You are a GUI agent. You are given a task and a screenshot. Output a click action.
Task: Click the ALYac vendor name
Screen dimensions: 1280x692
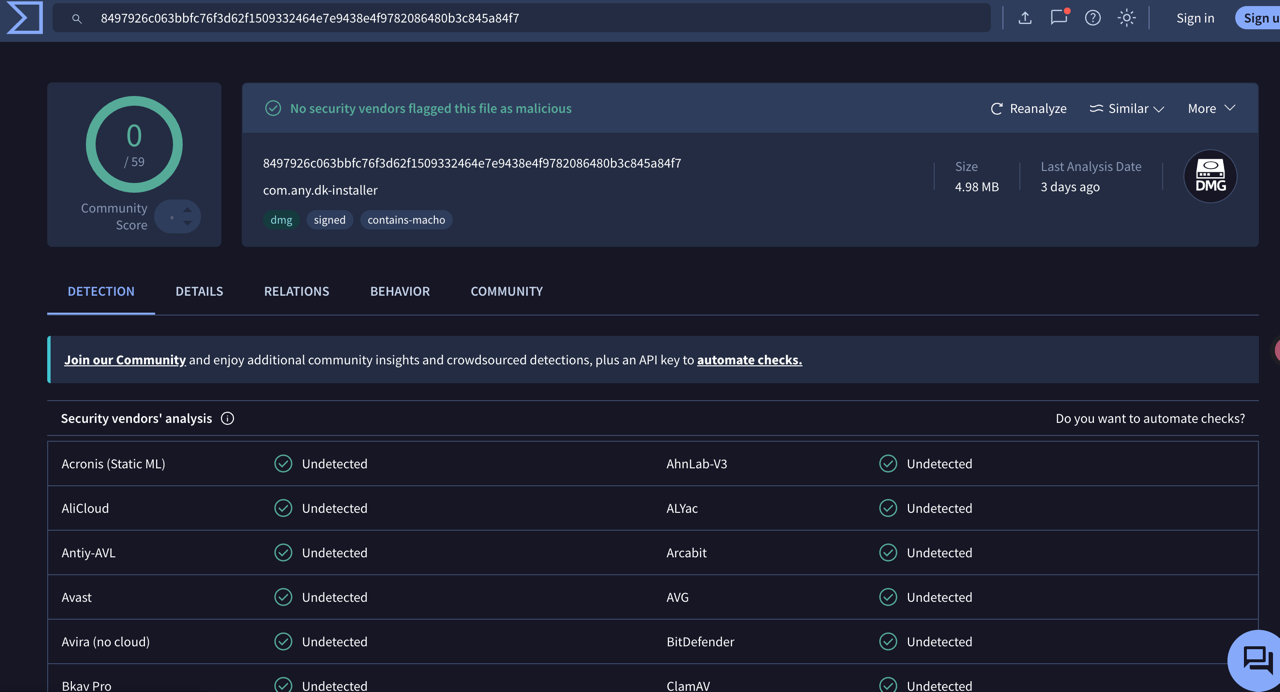[682, 508]
